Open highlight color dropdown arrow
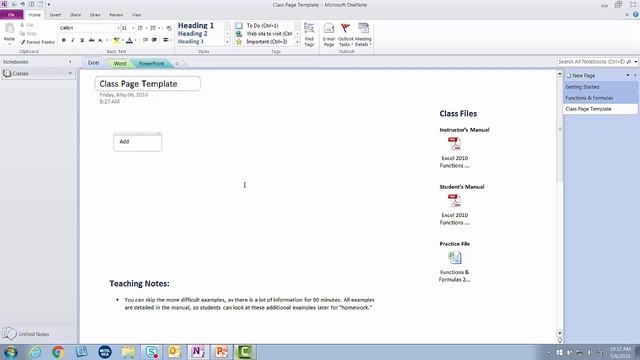The height and width of the screenshot is (360, 640). pyautogui.click(x=122, y=40)
